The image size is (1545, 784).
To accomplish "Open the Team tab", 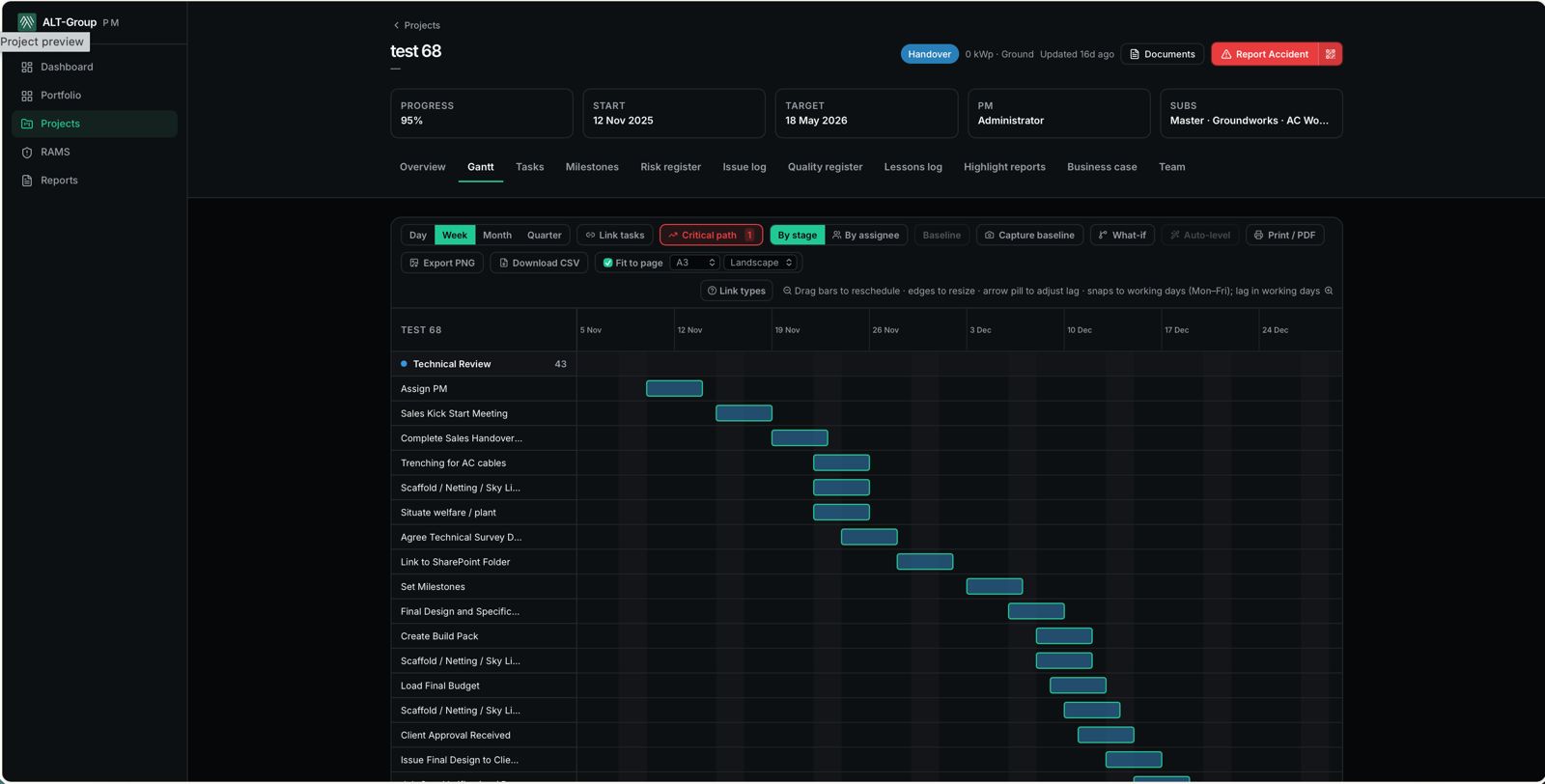I will pos(1171,167).
